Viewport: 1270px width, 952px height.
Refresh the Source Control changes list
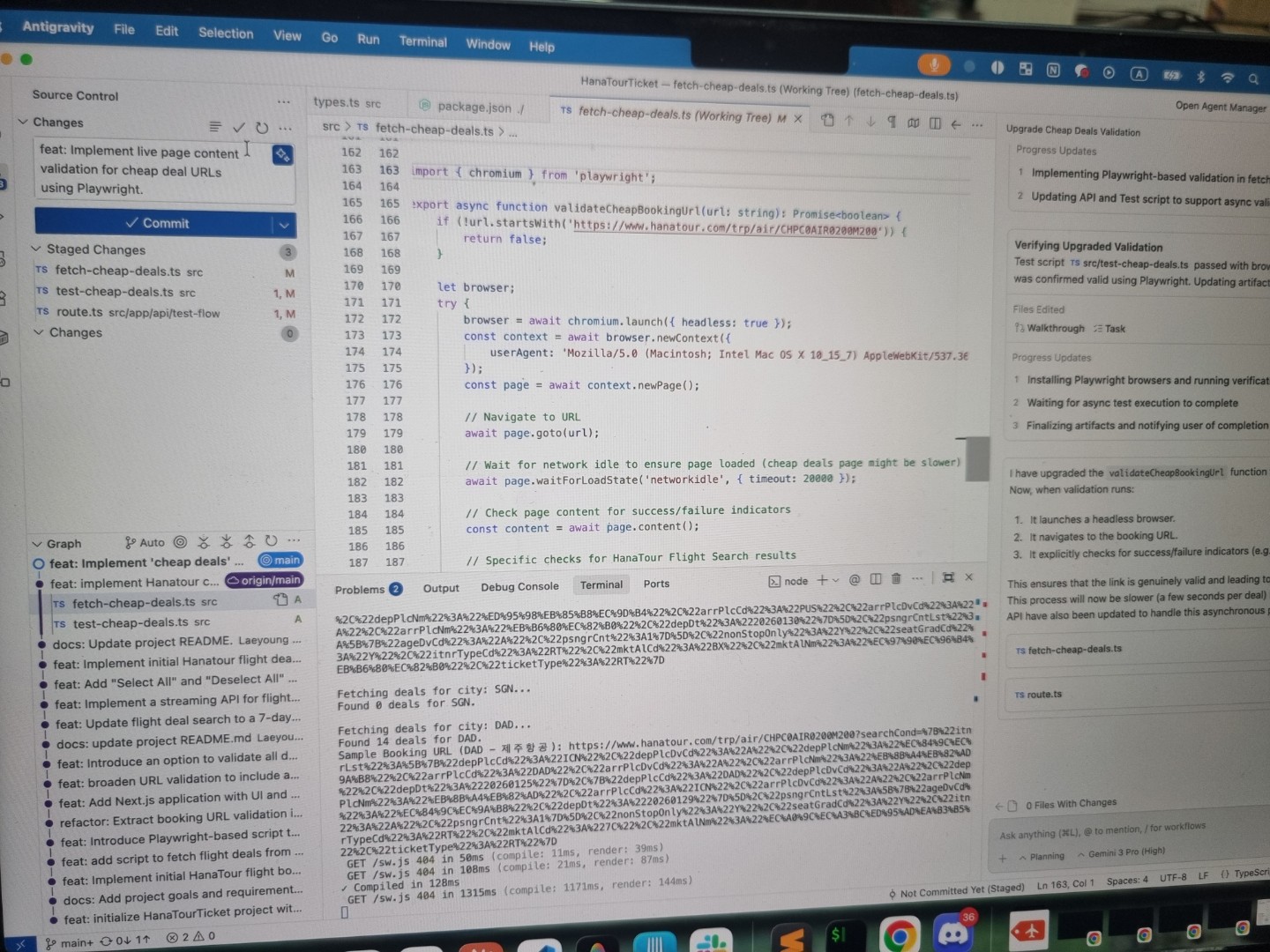tap(262, 128)
